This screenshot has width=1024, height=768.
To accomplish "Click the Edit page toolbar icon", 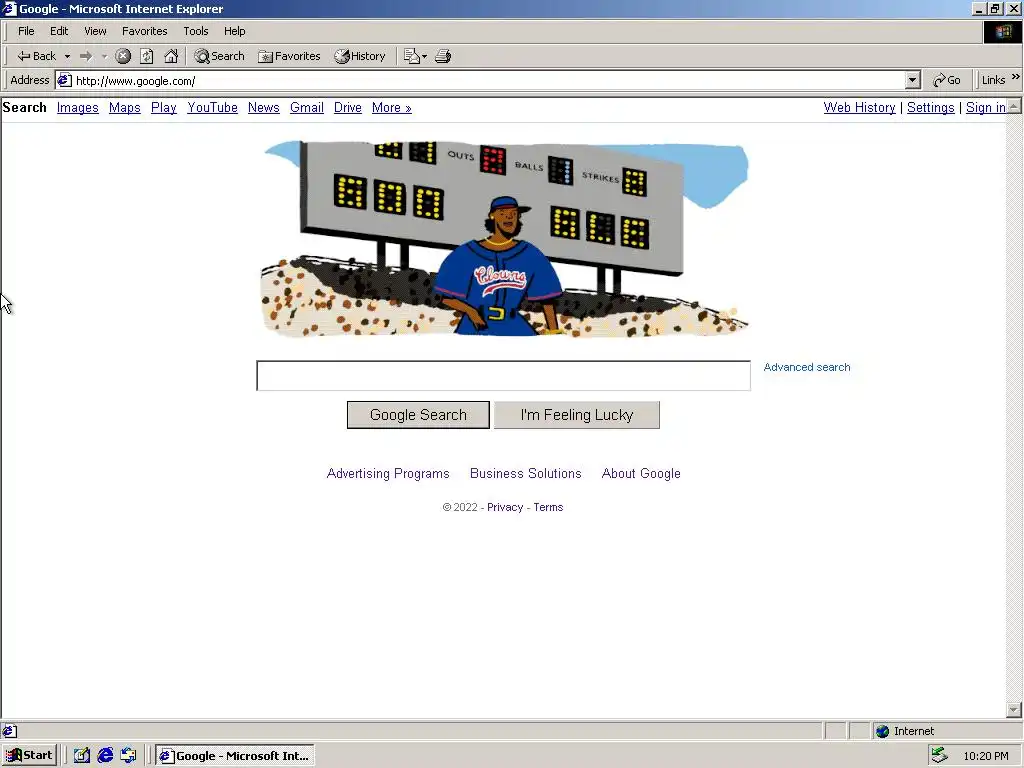I will pos(411,56).
